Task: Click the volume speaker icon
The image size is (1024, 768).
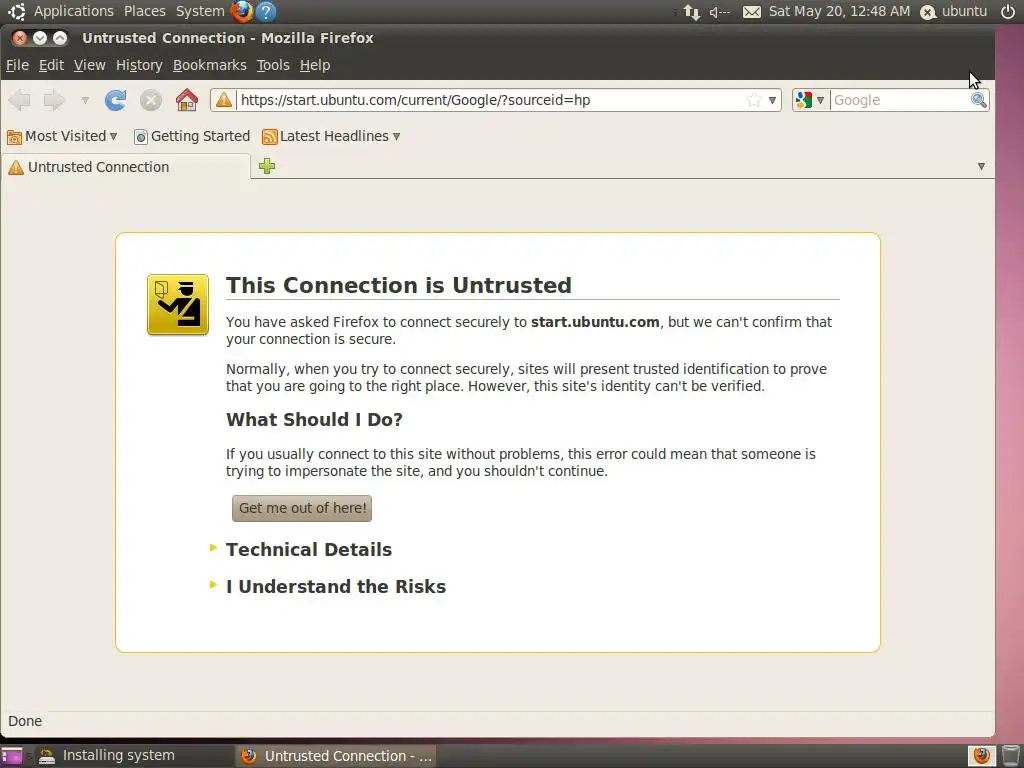Action: tap(720, 12)
